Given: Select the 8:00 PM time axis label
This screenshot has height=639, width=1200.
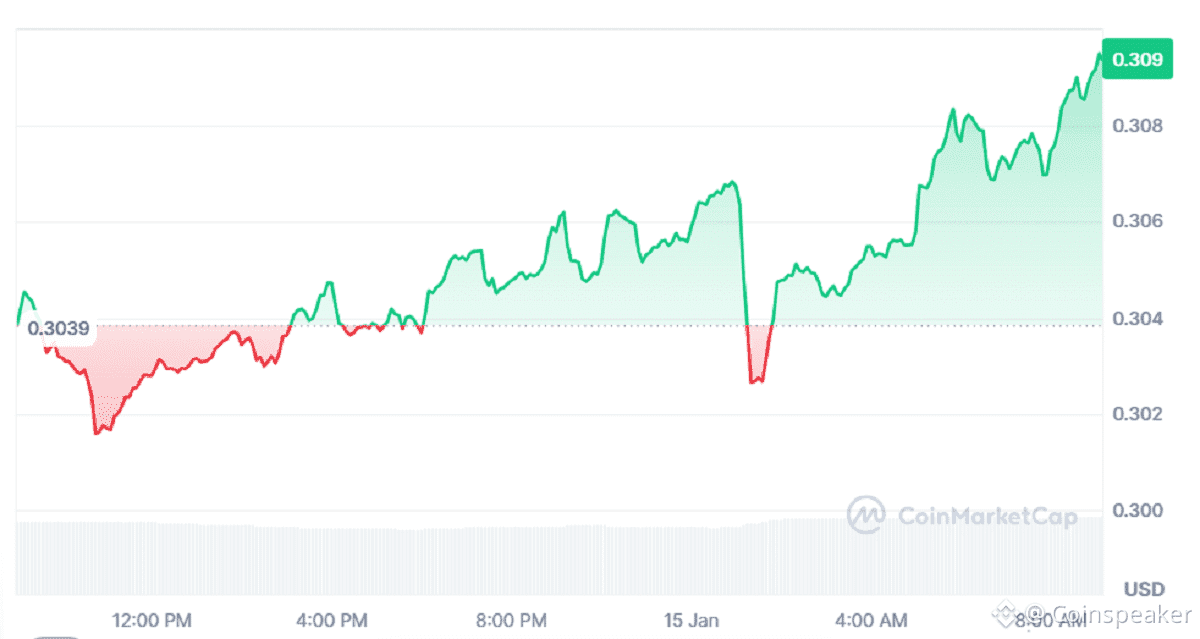Looking at the screenshot, I should click(x=513, y=620).
